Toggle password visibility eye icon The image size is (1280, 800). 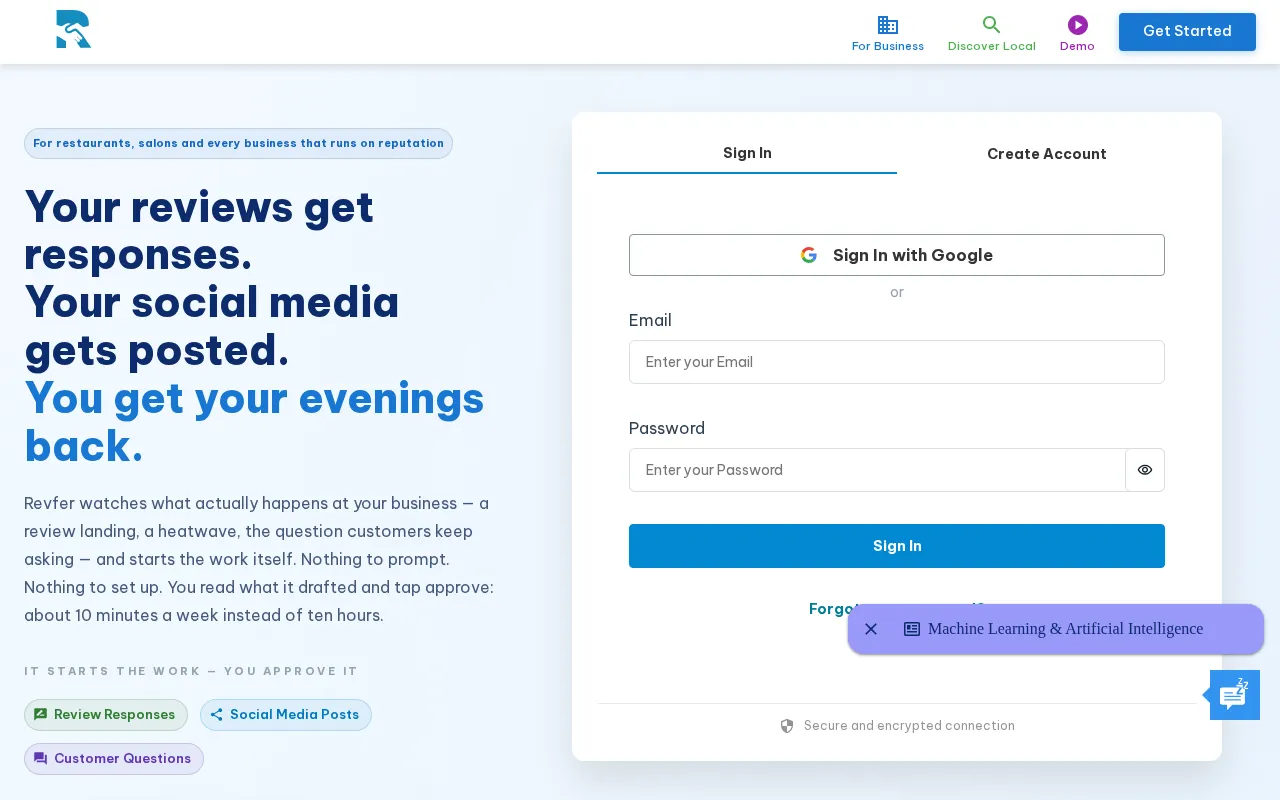pyautogui.click(x=1145, y=470)
